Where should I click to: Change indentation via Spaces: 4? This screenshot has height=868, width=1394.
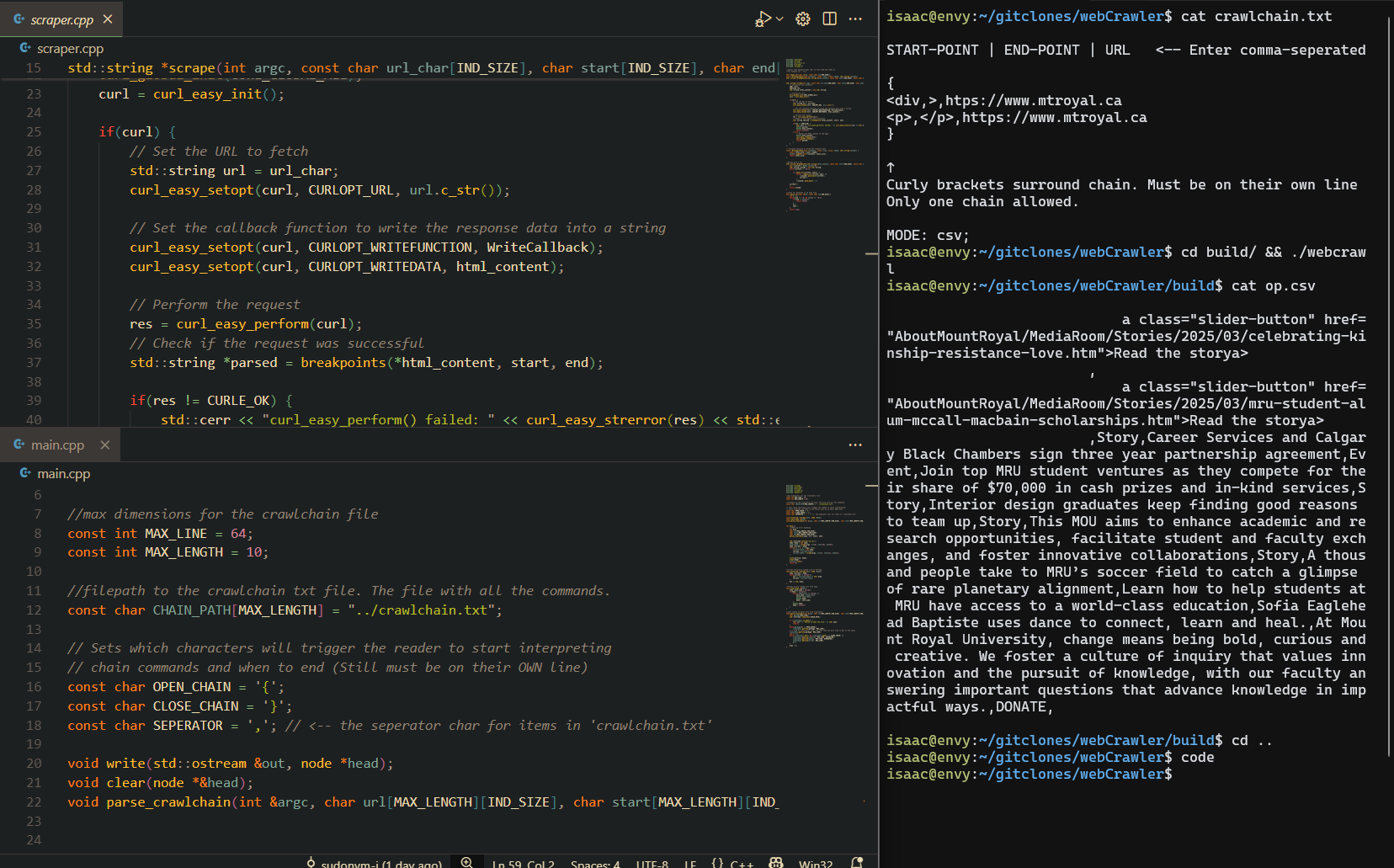point(595,863)
